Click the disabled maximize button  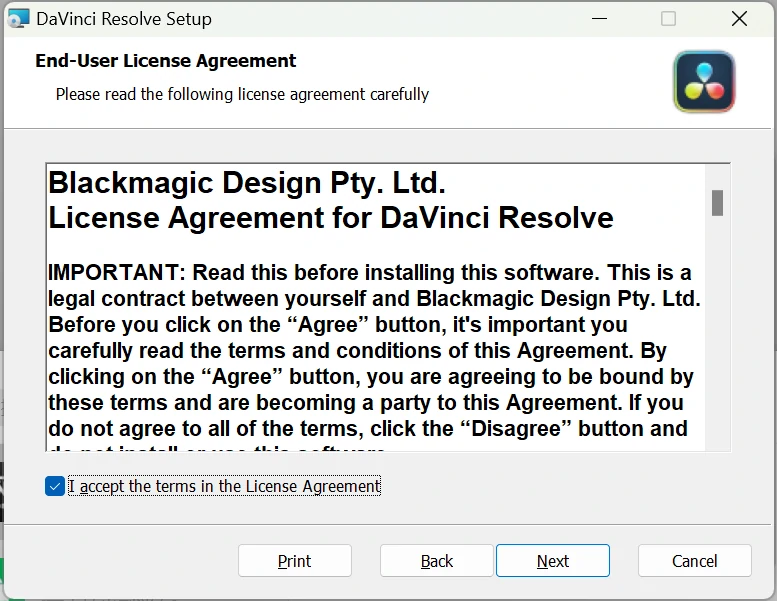pos(668,19)
